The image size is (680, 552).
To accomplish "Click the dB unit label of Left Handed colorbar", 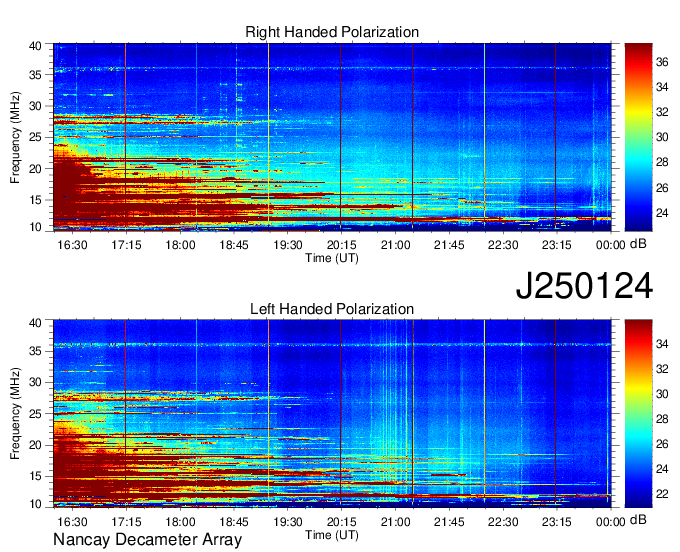I will [638, 519].
